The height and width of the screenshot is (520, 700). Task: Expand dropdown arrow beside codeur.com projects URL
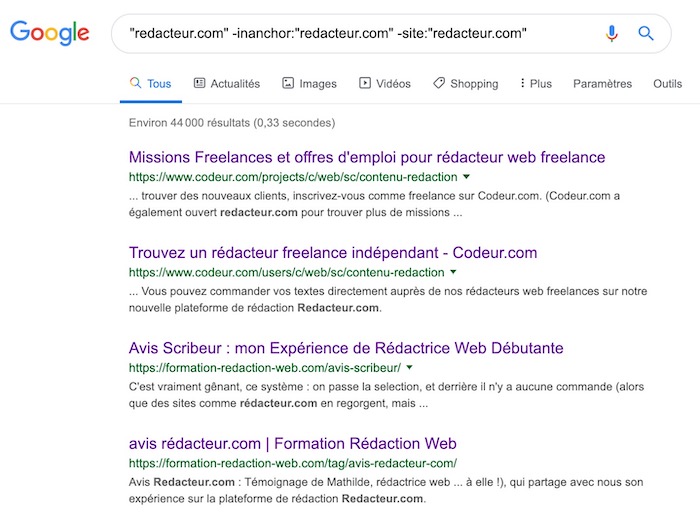pos(466,176)
